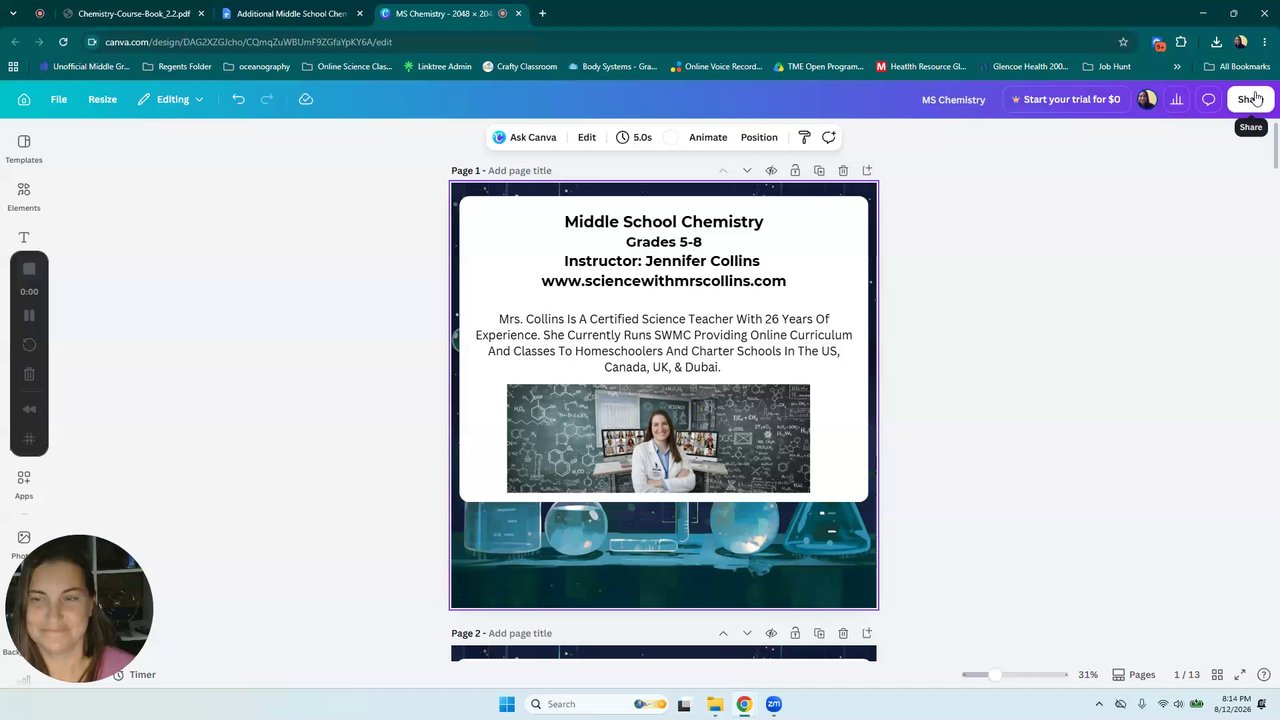Go to Canva home via house icon
The image size is (1280, 720).
(x=24, y=99)
